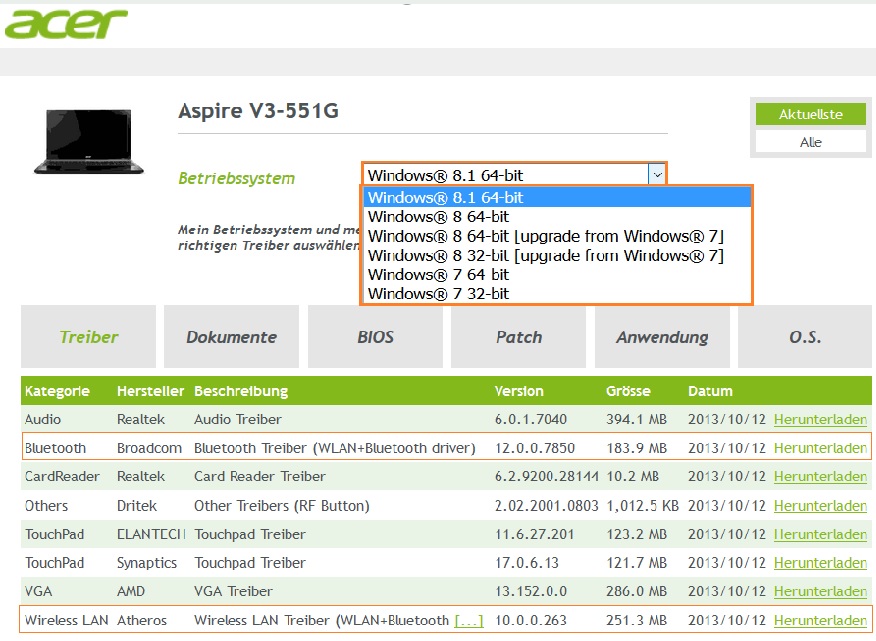Click the Broadcom manufacturer cell
This screenshot has width=876, height=641.
pyautogui.click(x=149, y=448)
